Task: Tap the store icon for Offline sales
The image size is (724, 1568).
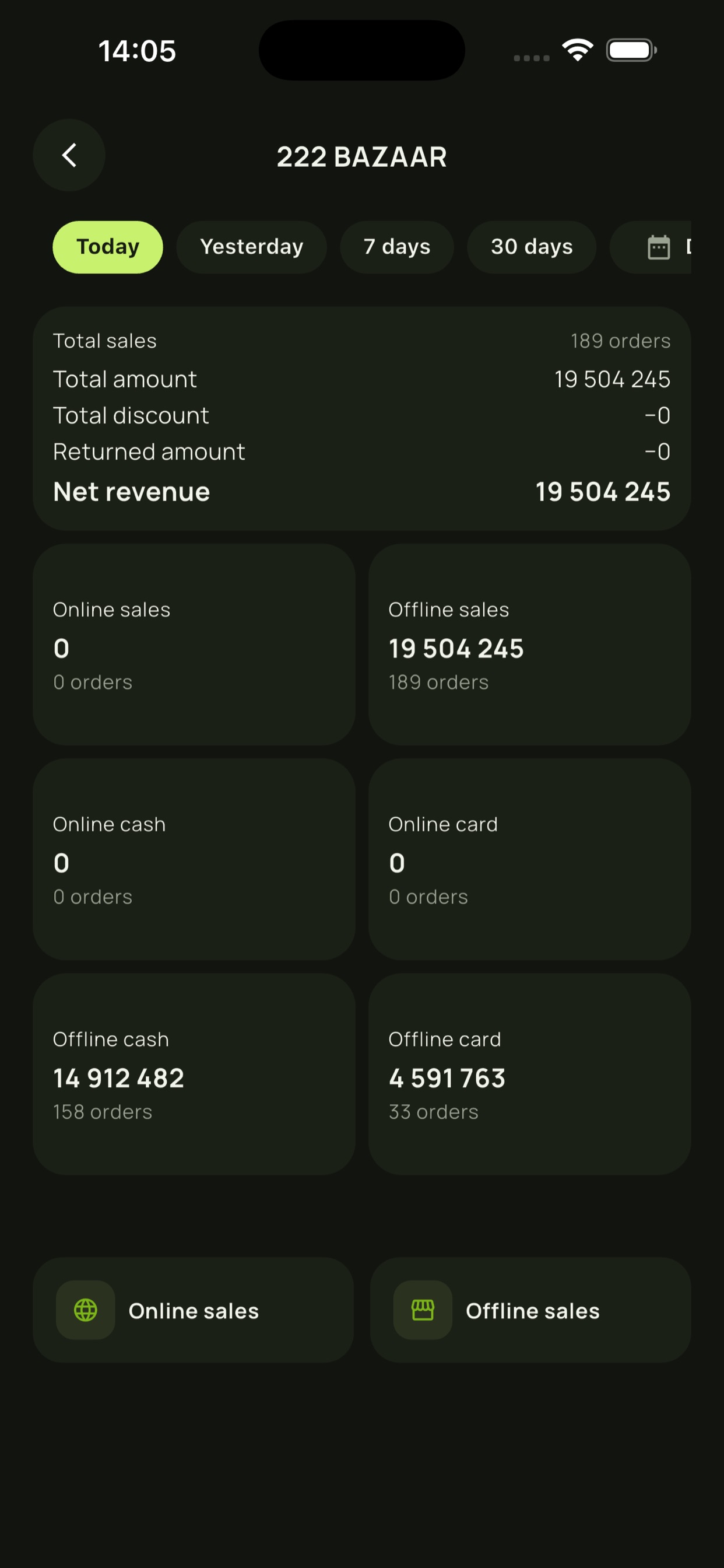Action: [x=423, y=1310]
